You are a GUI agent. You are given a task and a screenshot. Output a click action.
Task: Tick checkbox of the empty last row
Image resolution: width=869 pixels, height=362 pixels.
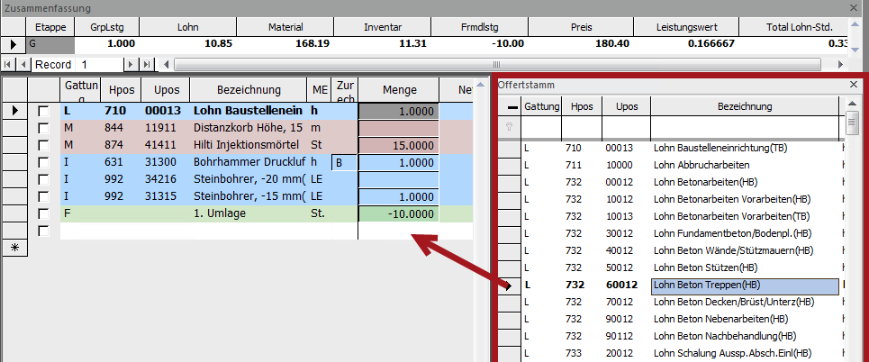coord(43,231)
